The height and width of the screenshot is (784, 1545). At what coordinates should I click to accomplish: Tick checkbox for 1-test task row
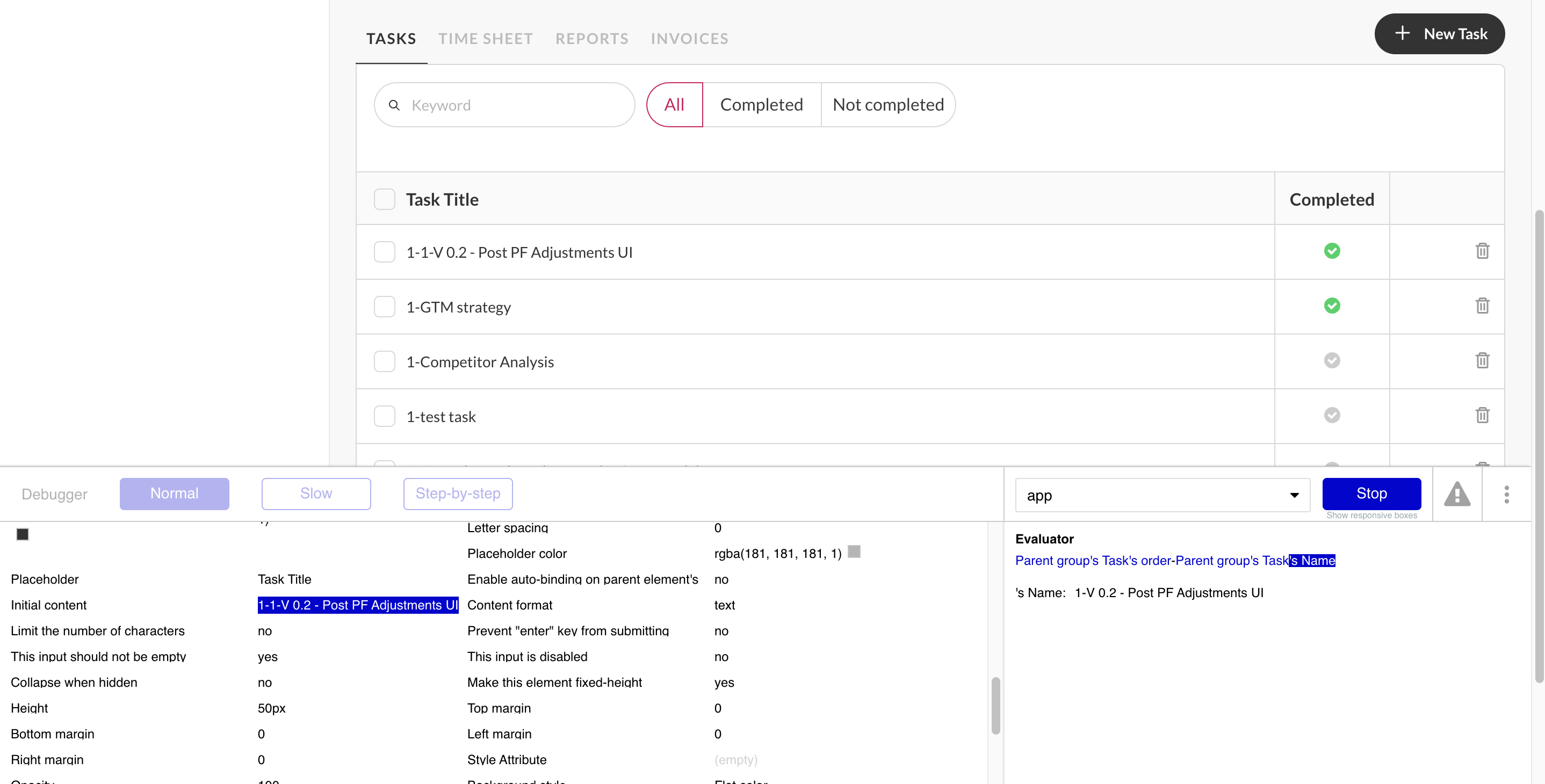pos(385,416)
